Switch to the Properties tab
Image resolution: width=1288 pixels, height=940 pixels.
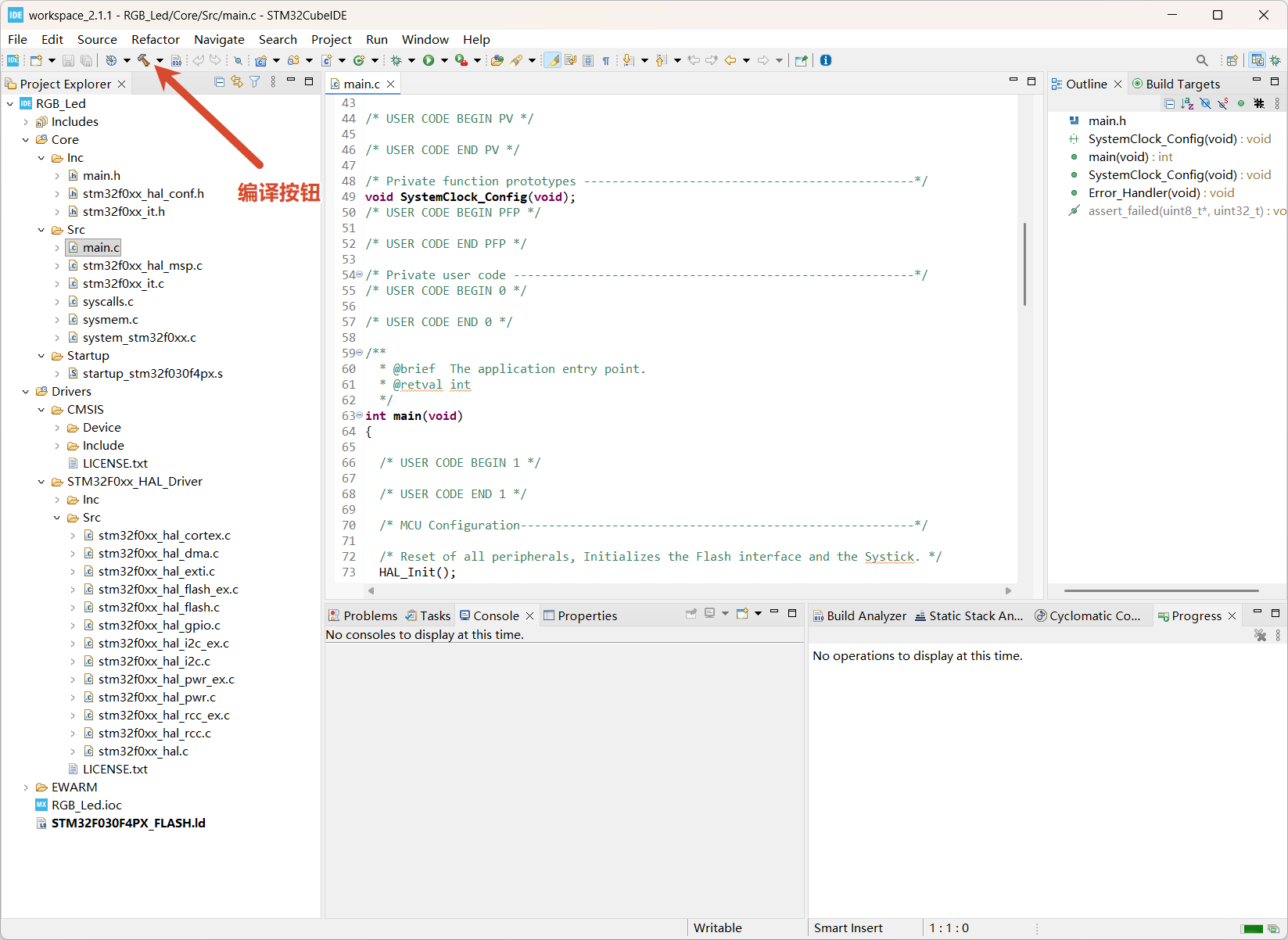[580, 615]
